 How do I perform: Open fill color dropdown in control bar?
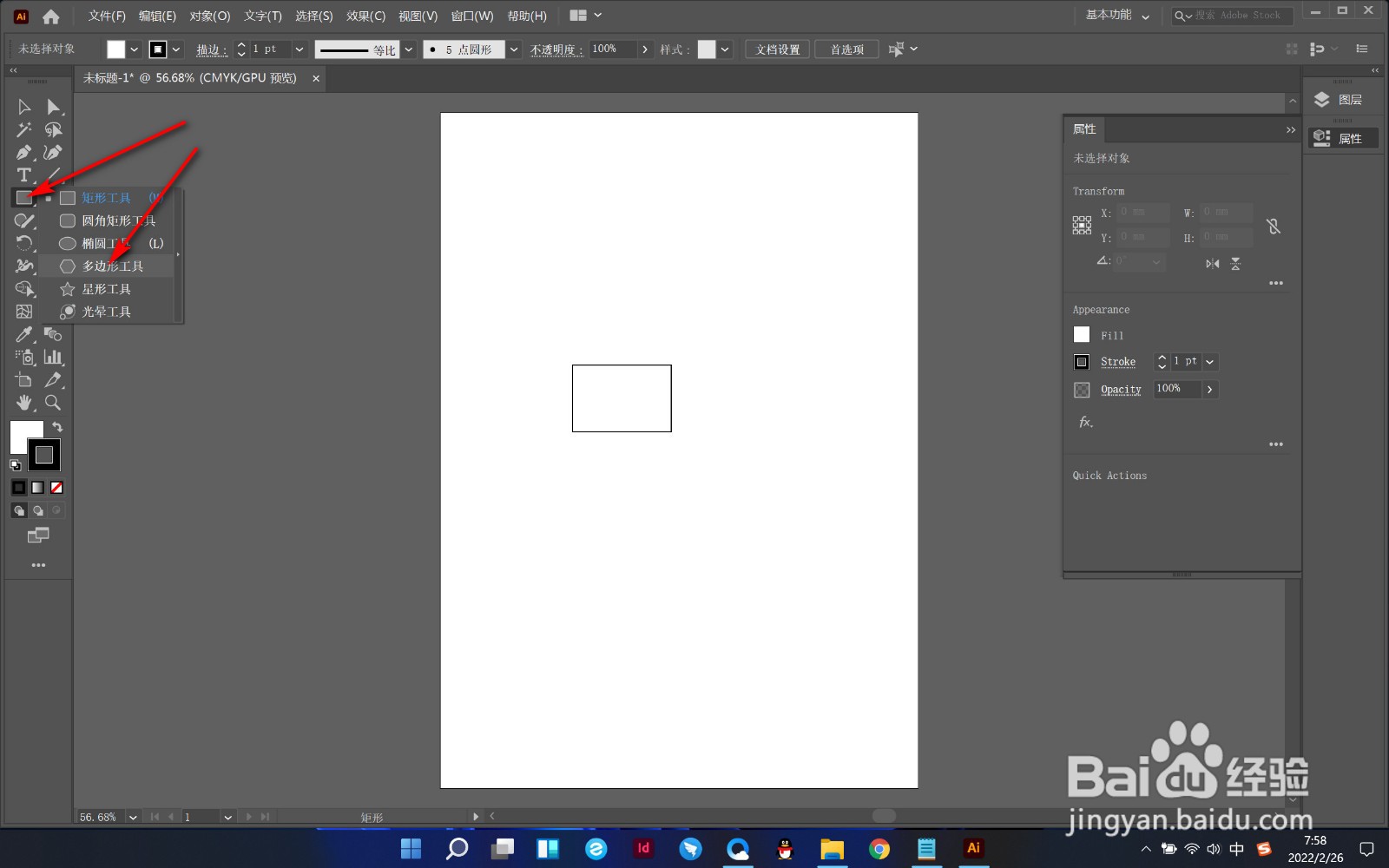click(135, 49)
